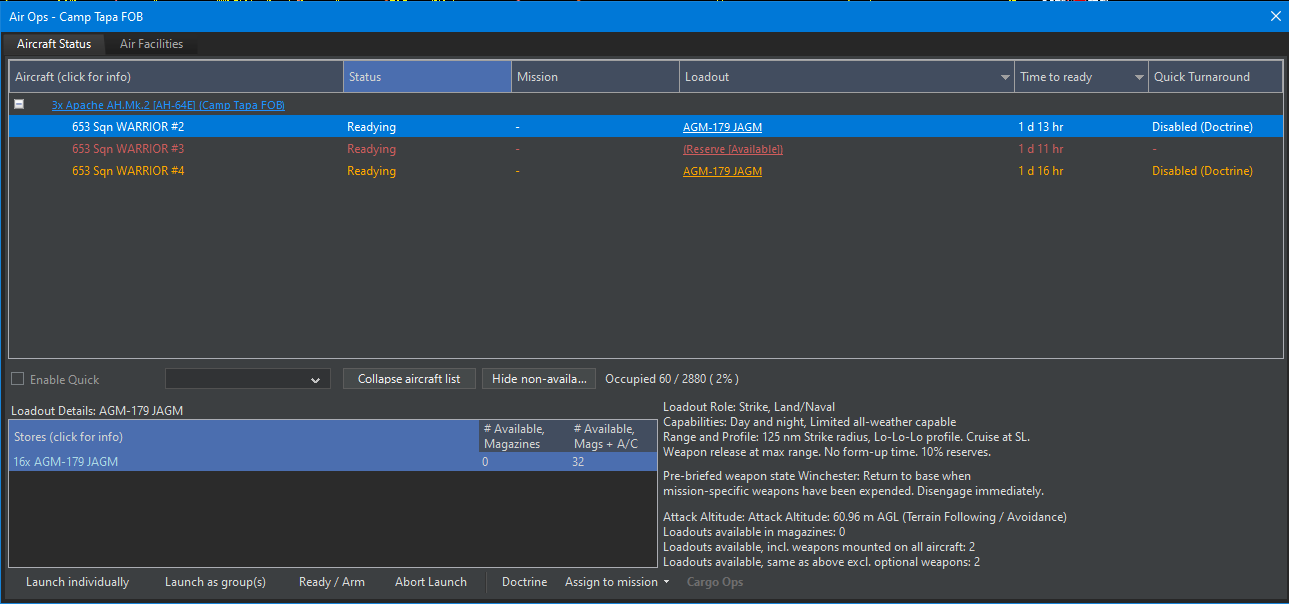This screenshot has width=1289, height=604.
Task: Open the 3x Apache AH.Mk.2 group link
Action: pos(168,105)
